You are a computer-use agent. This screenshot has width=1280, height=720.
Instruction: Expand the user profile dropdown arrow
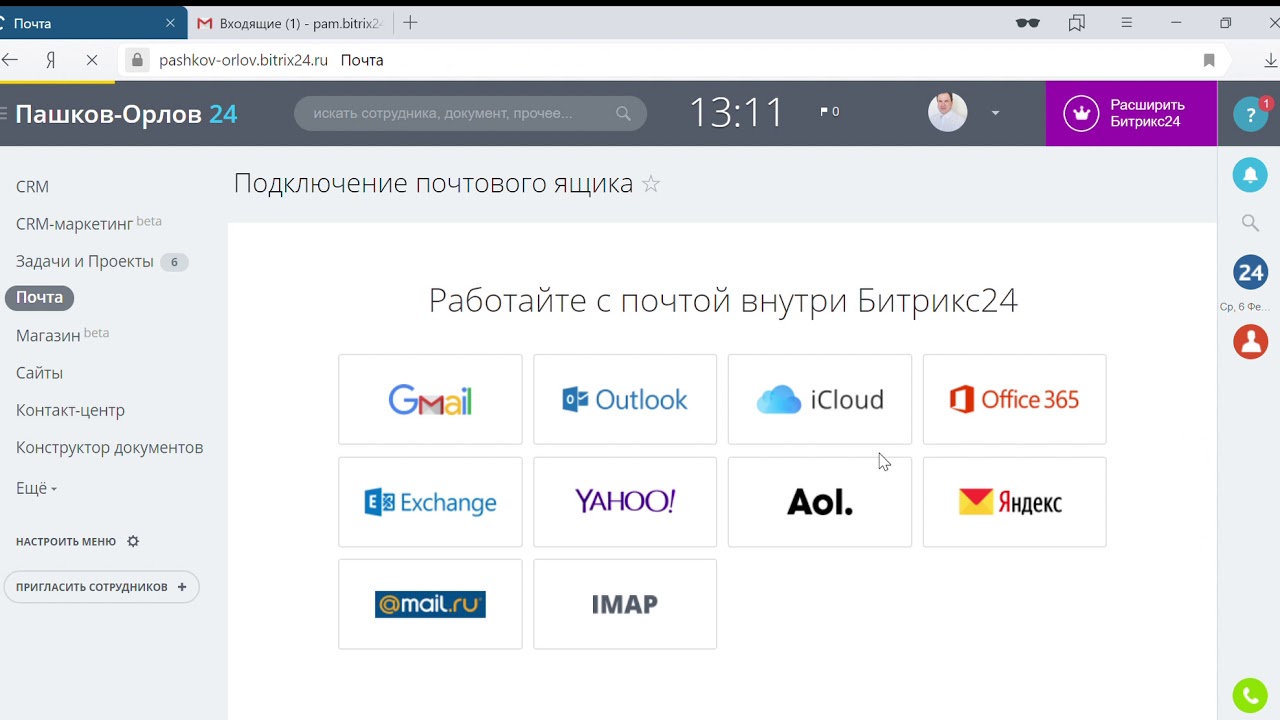point(995,113)
